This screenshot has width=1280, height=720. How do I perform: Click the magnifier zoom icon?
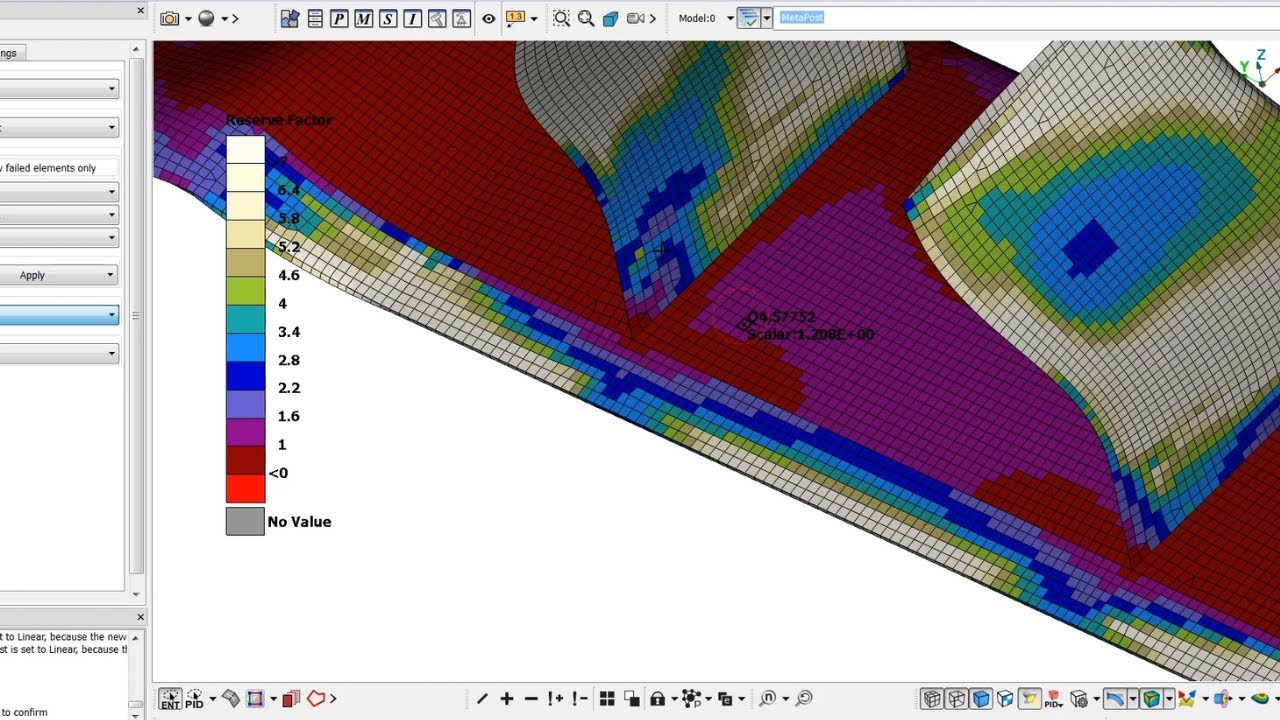pos(586,18)
